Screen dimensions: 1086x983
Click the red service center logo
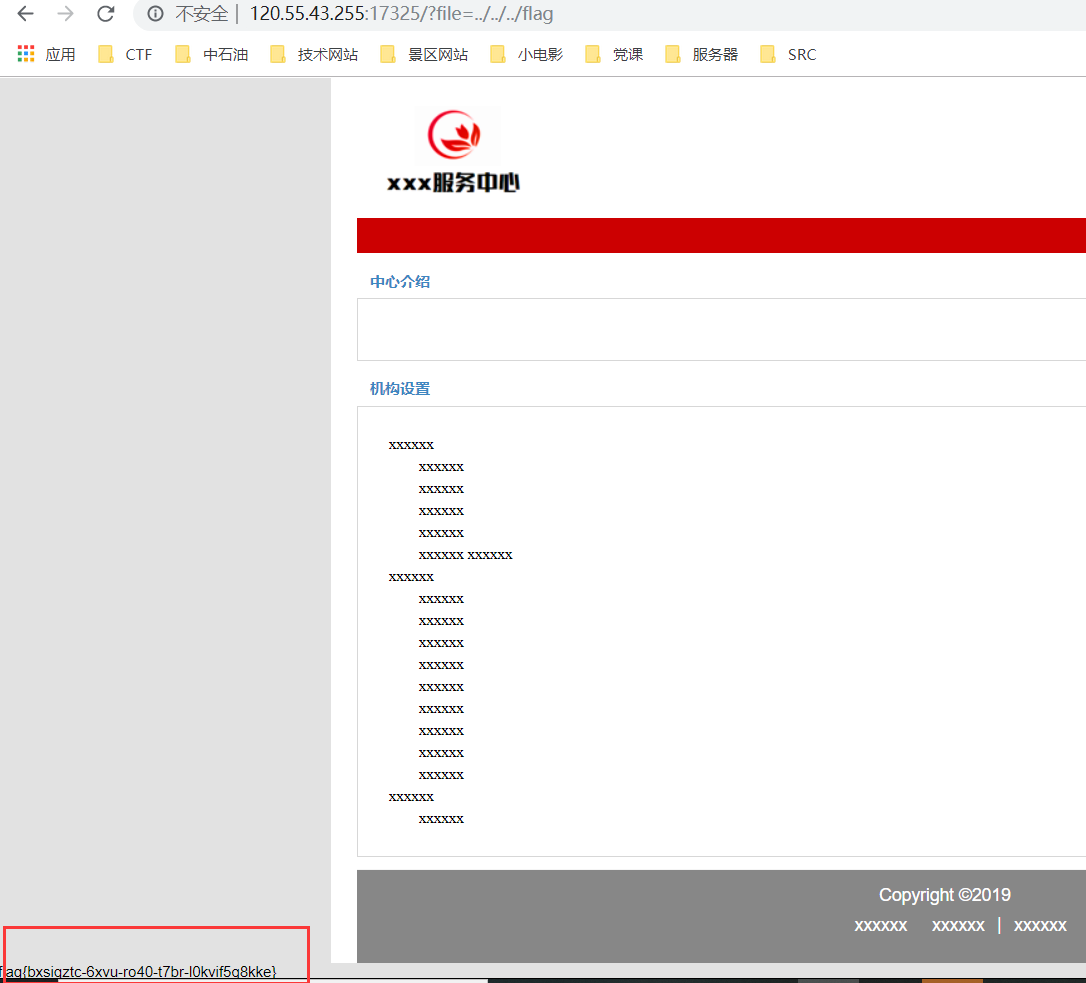coord(454,134)
